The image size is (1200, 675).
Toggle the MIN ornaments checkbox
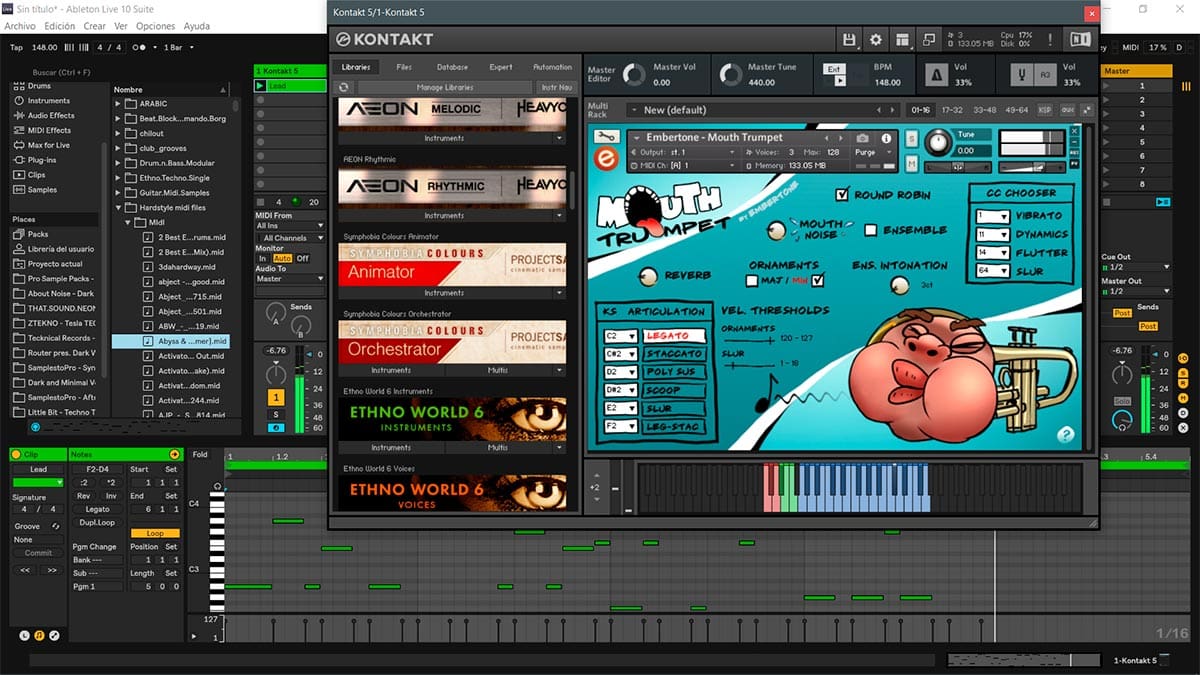817,281
